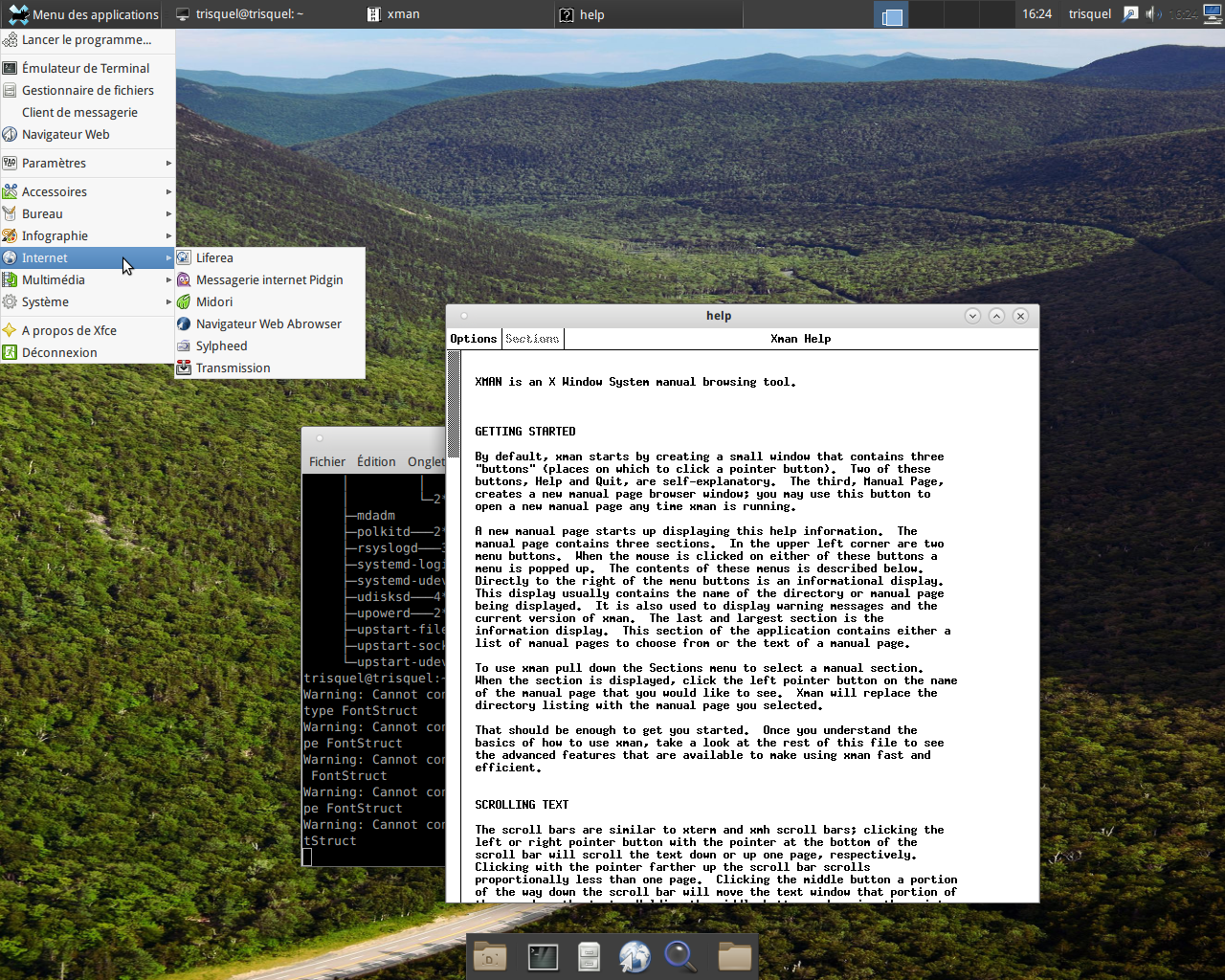
Task: Open Liferea feed reader from Internet submenu
Action: 270,257
